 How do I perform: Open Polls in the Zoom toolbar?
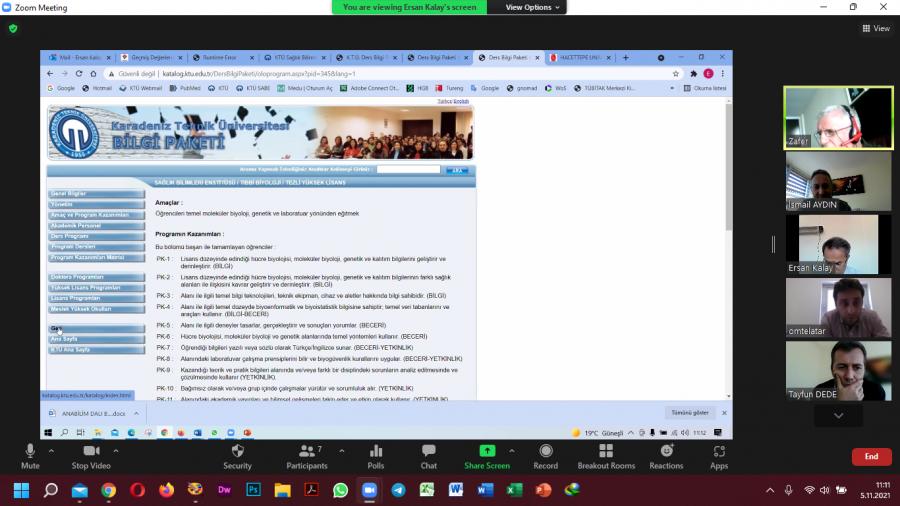point(376,457)
